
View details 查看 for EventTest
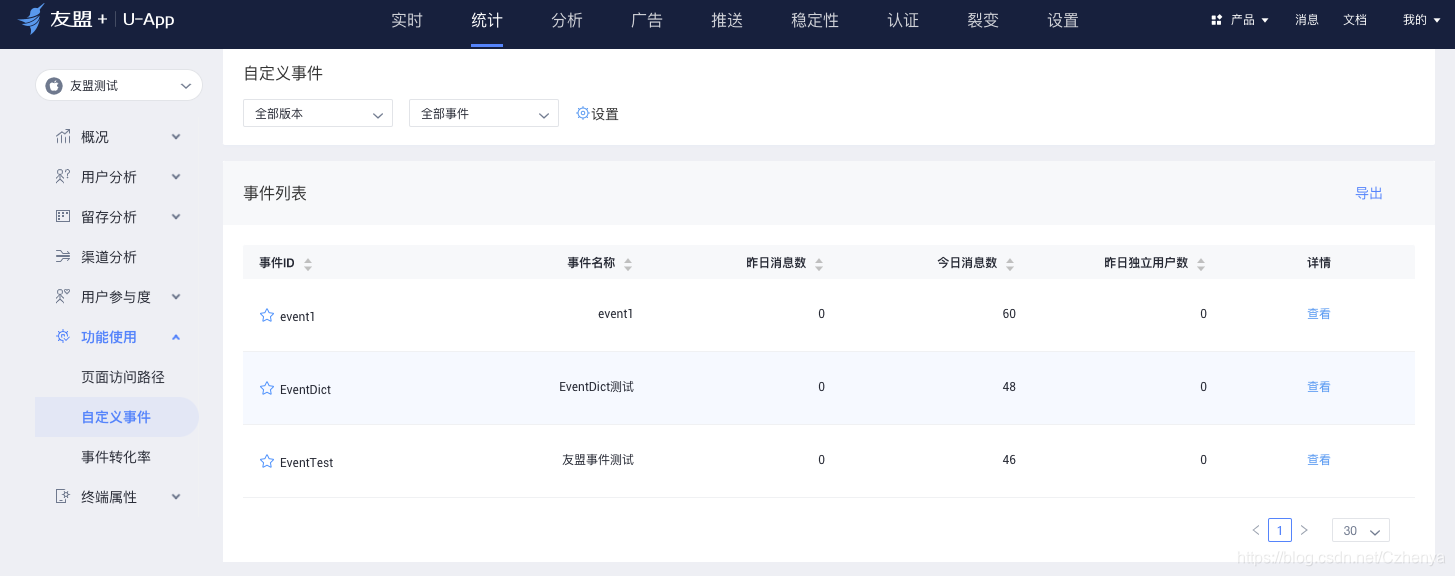point(1319,460)
